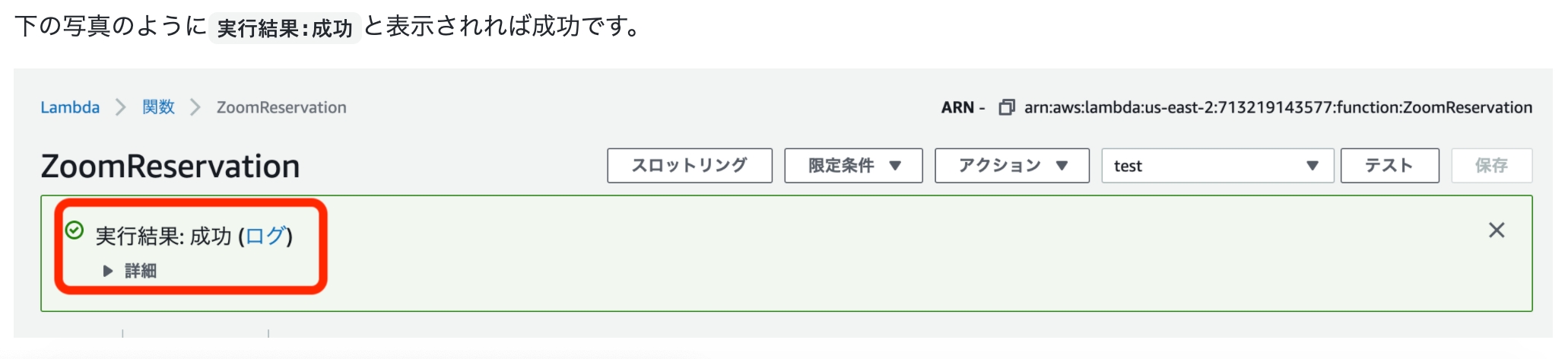1568x359 pixels.
Task: Navigate to 関数 breadcrumb link
Action: click(x=158, y=107)
